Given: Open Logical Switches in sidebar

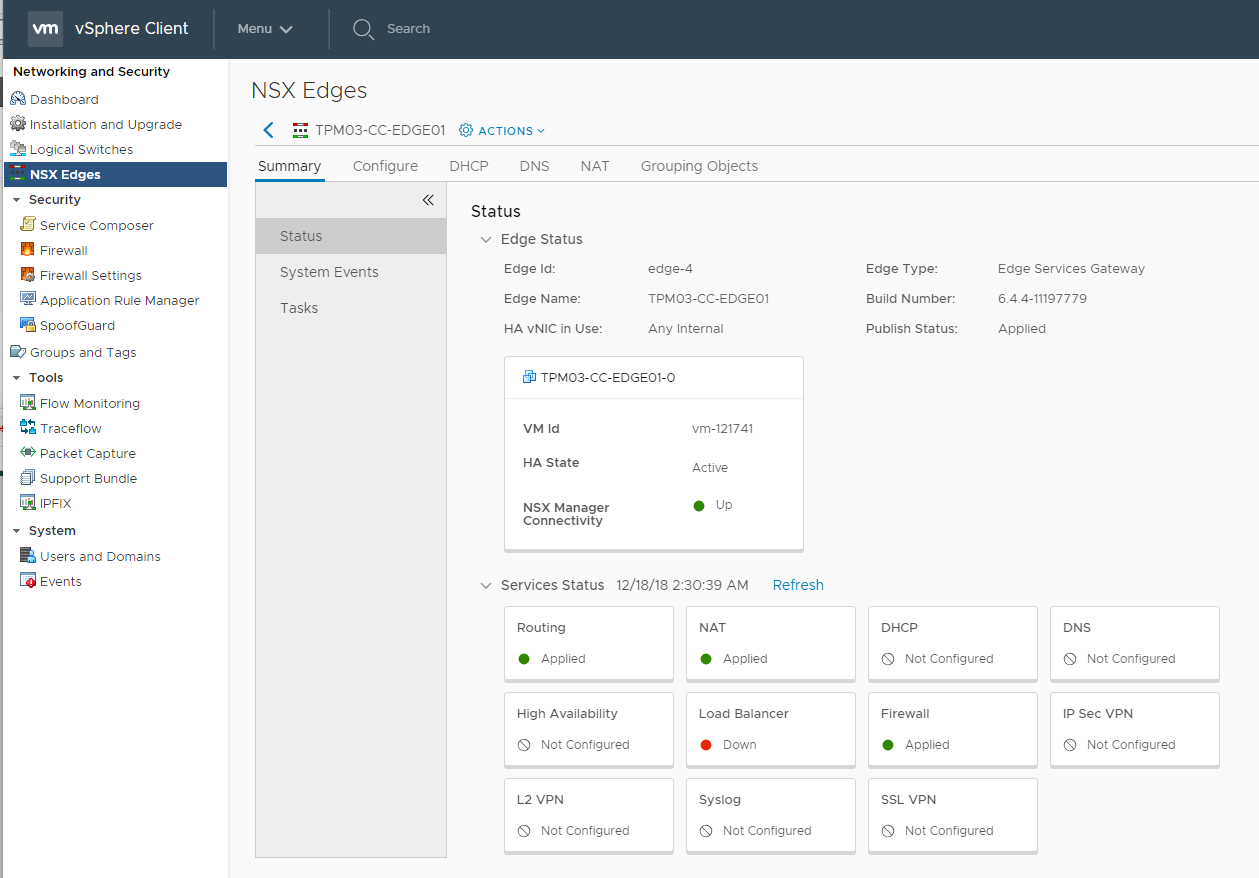Looking at the screenshot, I should 81,149.
